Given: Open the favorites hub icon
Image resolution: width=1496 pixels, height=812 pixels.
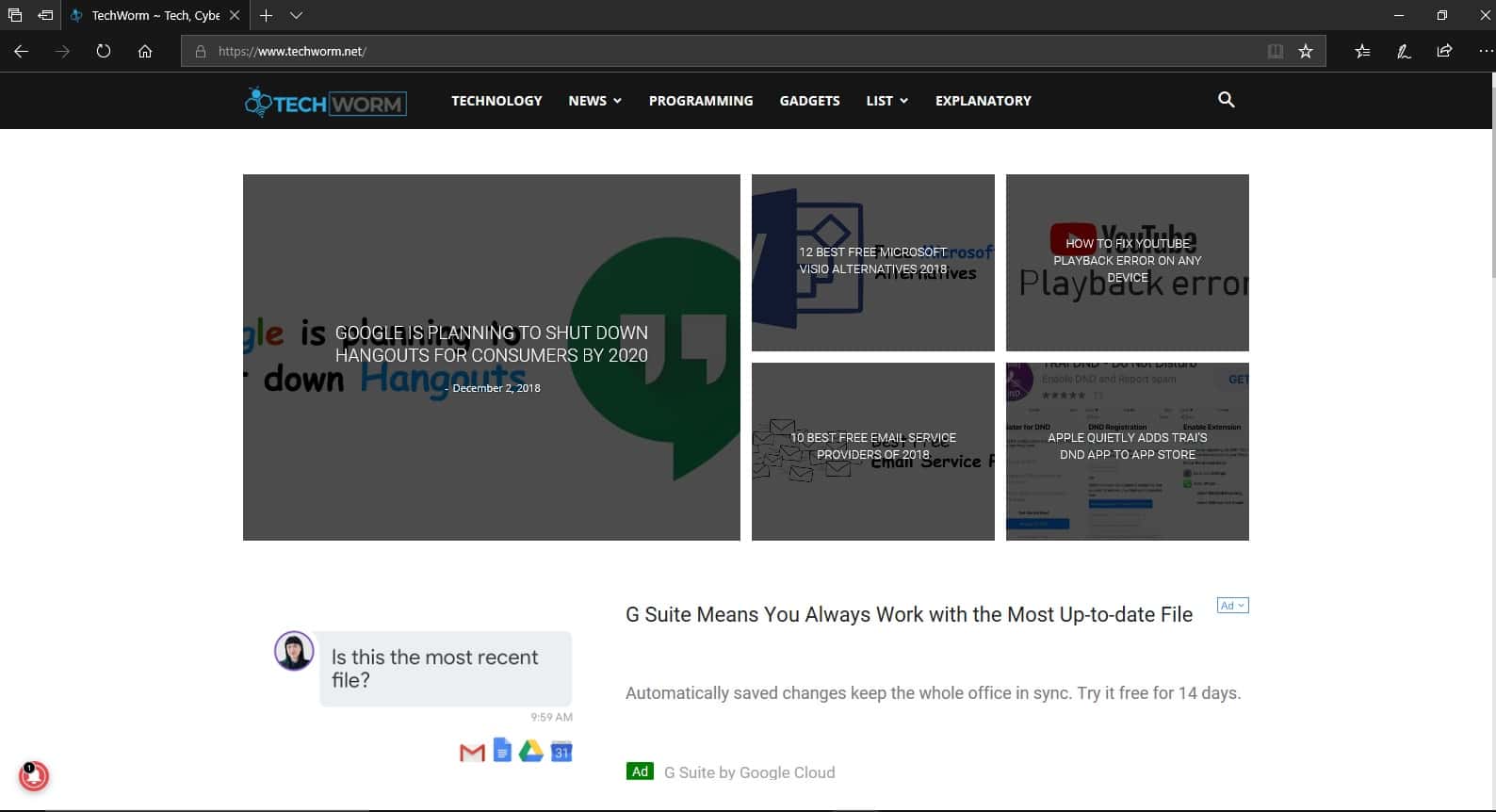Looking at the screenshot, I should (1362, 52).
